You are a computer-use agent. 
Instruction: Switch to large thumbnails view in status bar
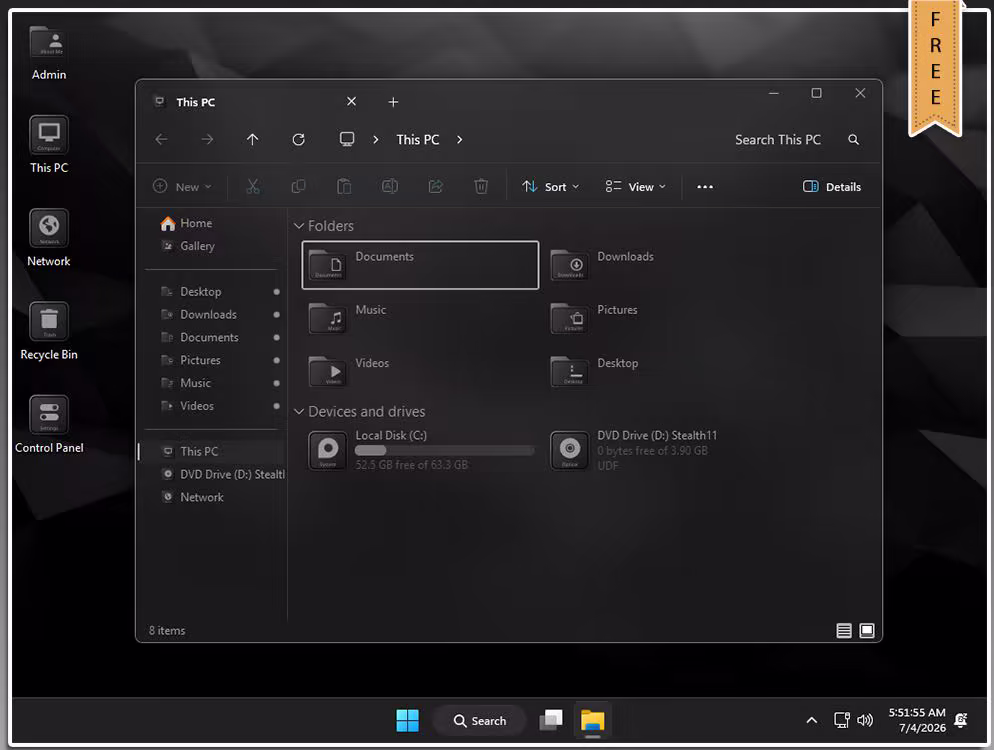point(867,630)
